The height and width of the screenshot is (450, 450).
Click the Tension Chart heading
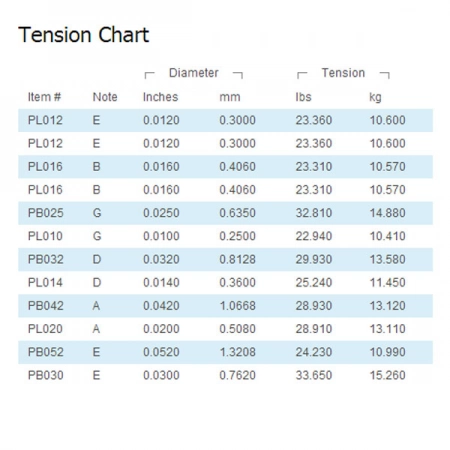point(83,35)
